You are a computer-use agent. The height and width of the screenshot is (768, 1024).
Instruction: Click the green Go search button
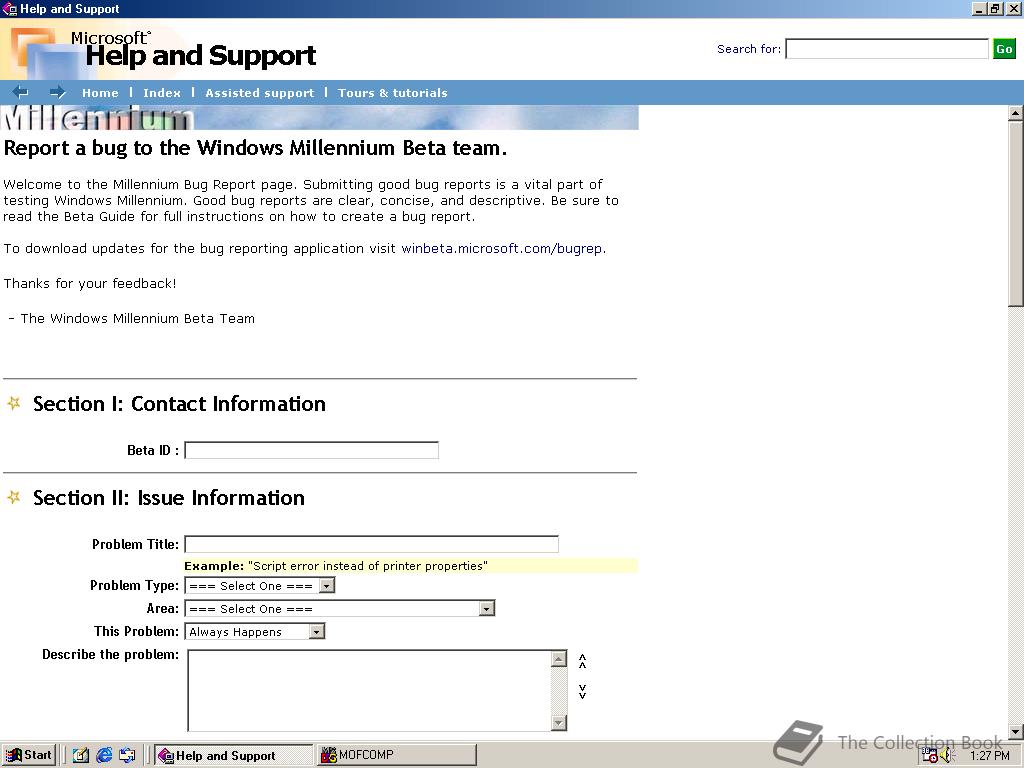point(1004,49)
